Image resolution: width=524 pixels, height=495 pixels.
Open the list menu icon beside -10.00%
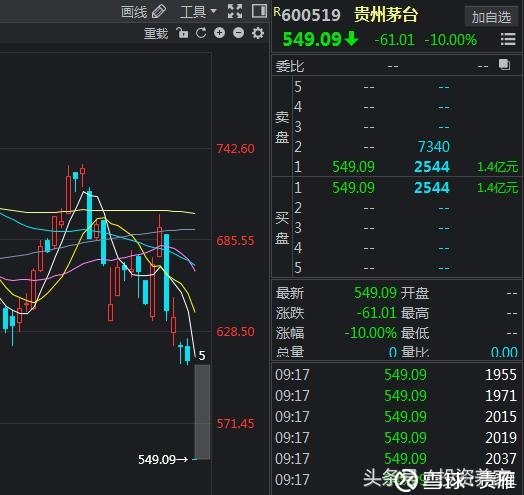pyautogui.click(x=508, y=39)
